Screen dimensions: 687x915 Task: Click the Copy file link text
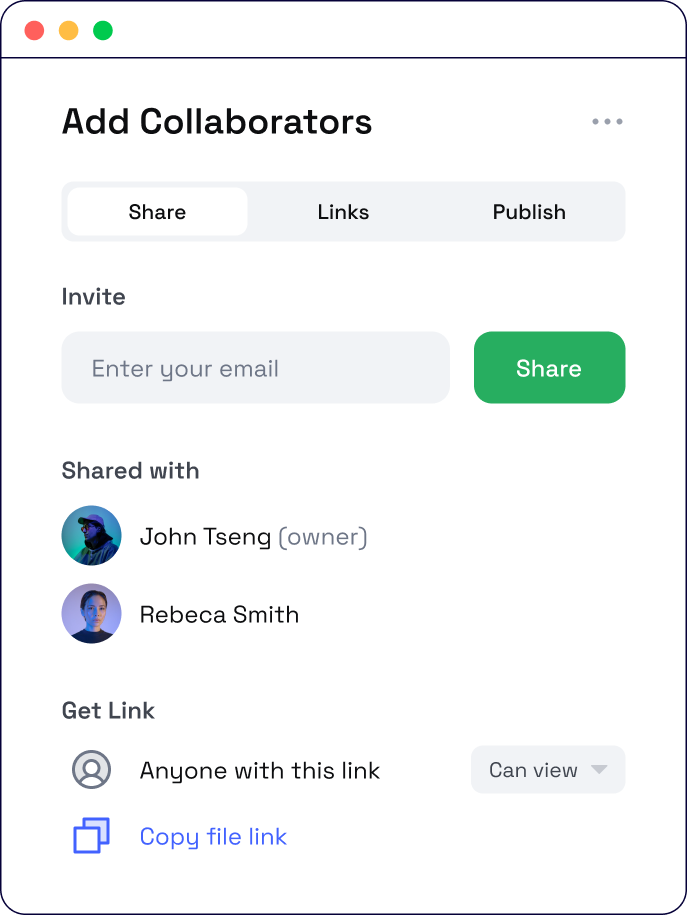[x=213, y=836]
